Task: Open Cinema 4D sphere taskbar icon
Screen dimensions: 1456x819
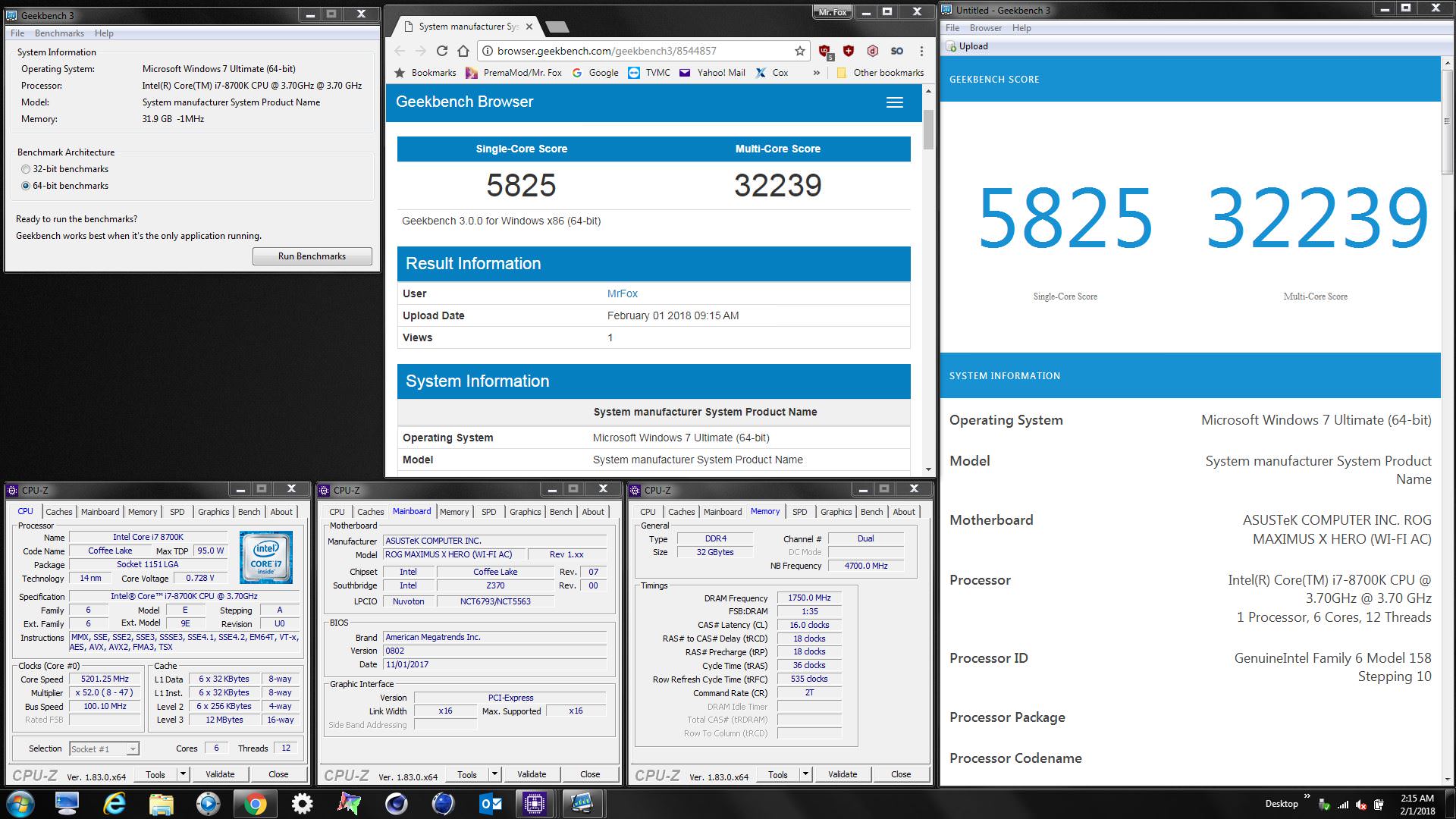Action: [396, 803]
